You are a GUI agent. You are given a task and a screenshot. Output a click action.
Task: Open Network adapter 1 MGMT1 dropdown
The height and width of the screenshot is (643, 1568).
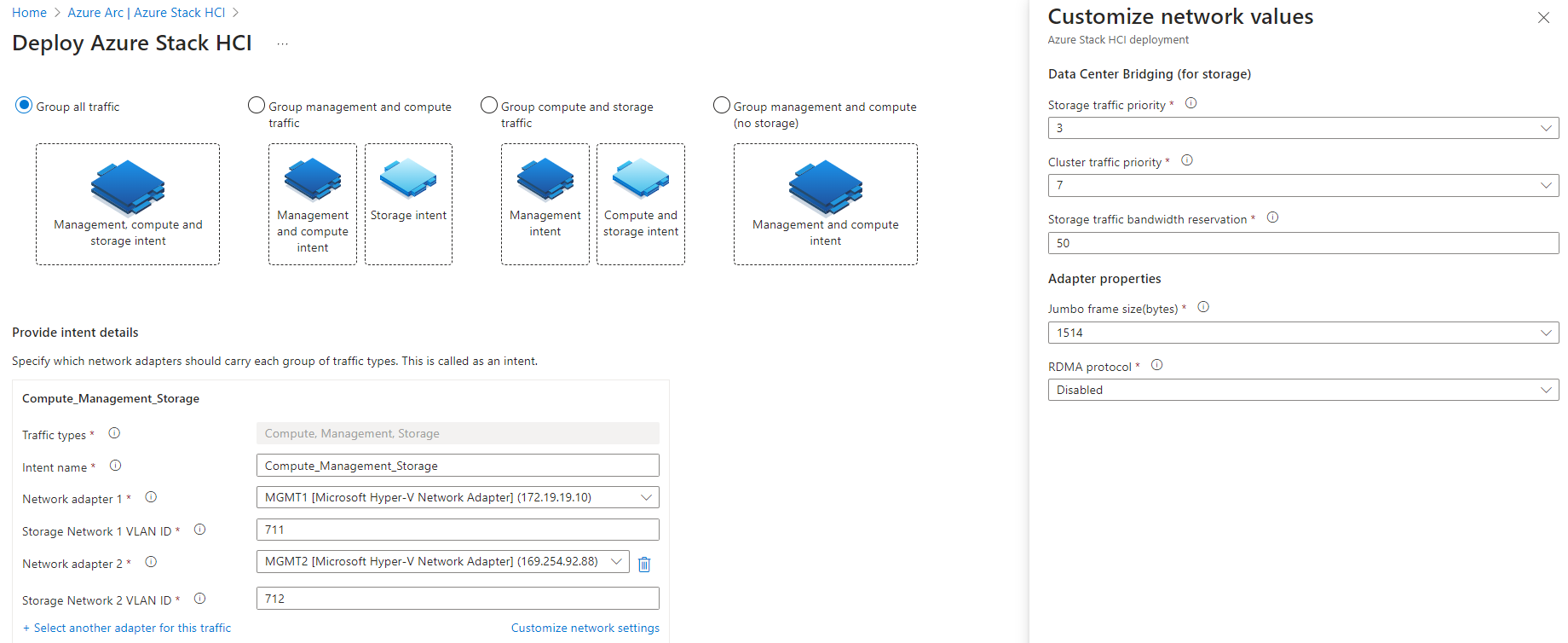(x=458, y=497)
